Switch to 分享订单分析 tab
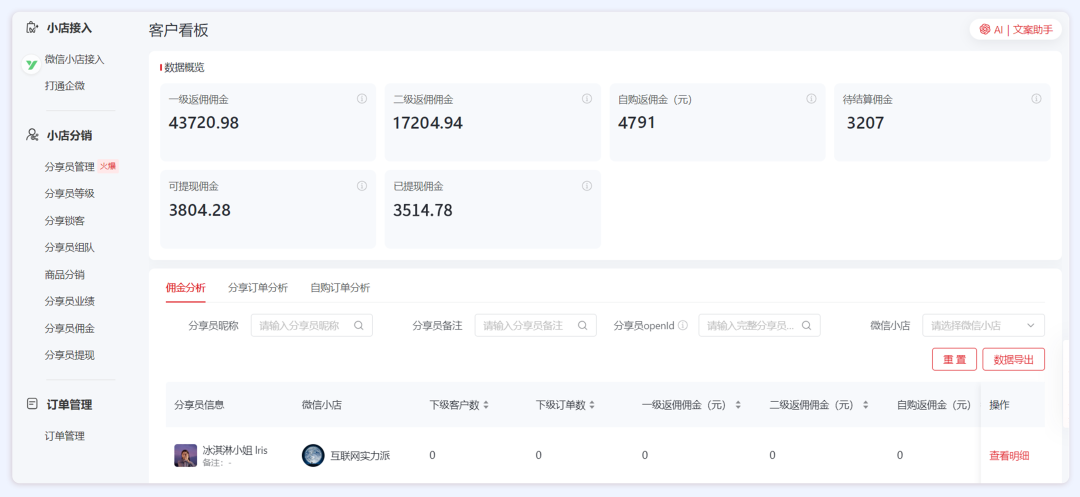Image resolution: width=1080 pixels, height=497 pixels. click(258, 288)
